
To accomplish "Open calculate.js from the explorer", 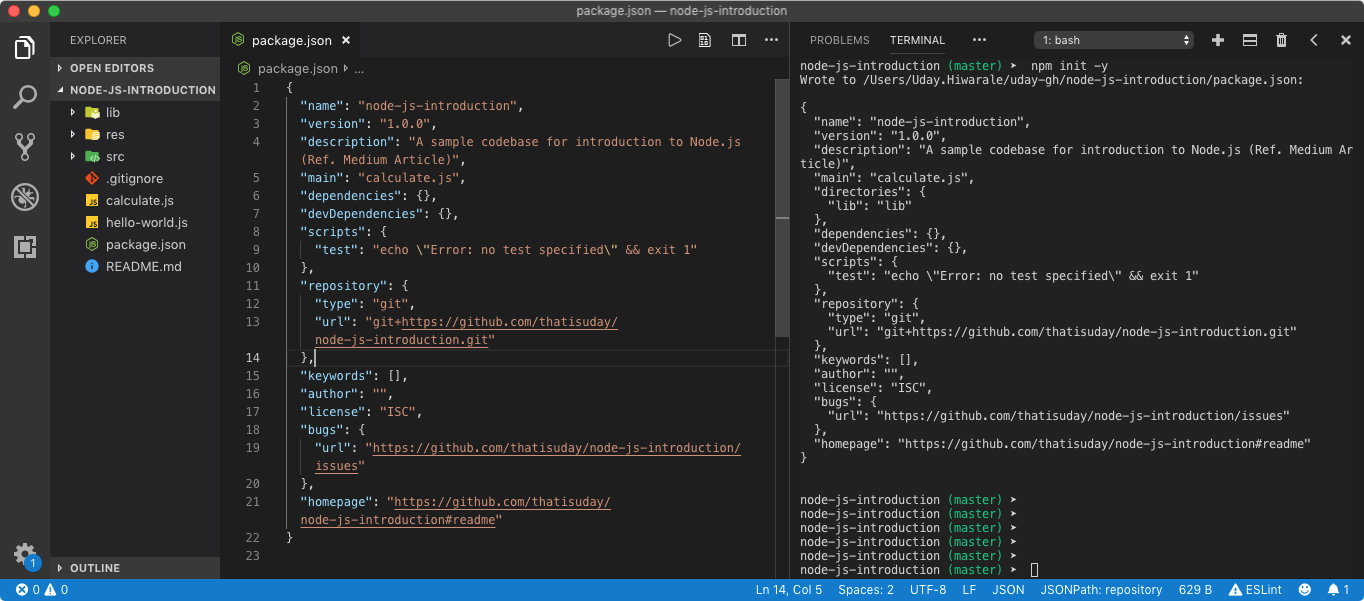I will (x=139, y=200).
